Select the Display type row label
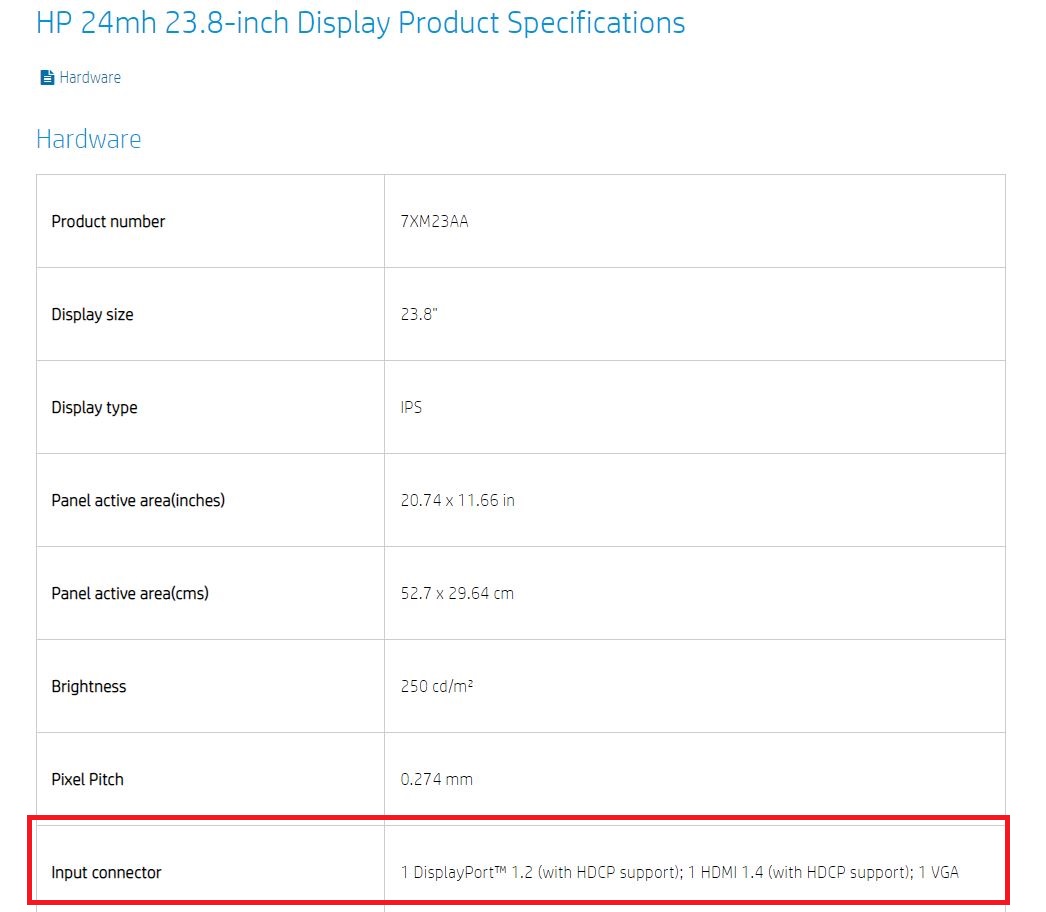Viewport: 1046px width, 912px height. (94, 408)
